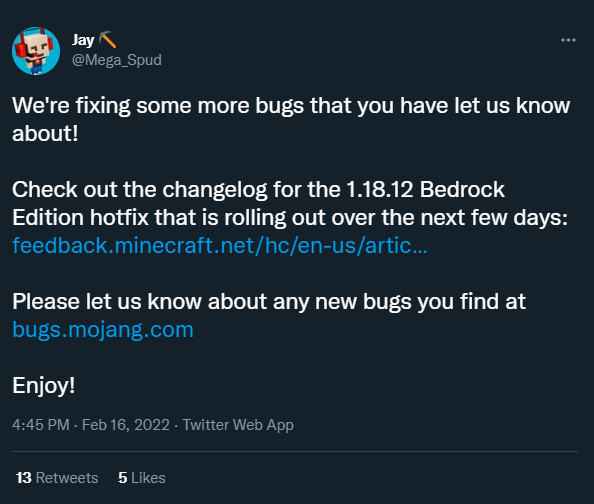Click the display name Jay
This screenshot has height=504, width=594.
[x=83, y=40]
